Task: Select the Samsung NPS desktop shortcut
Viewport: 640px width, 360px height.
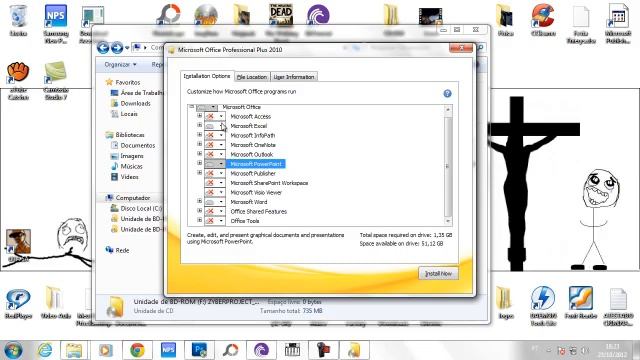Action: 56,24
